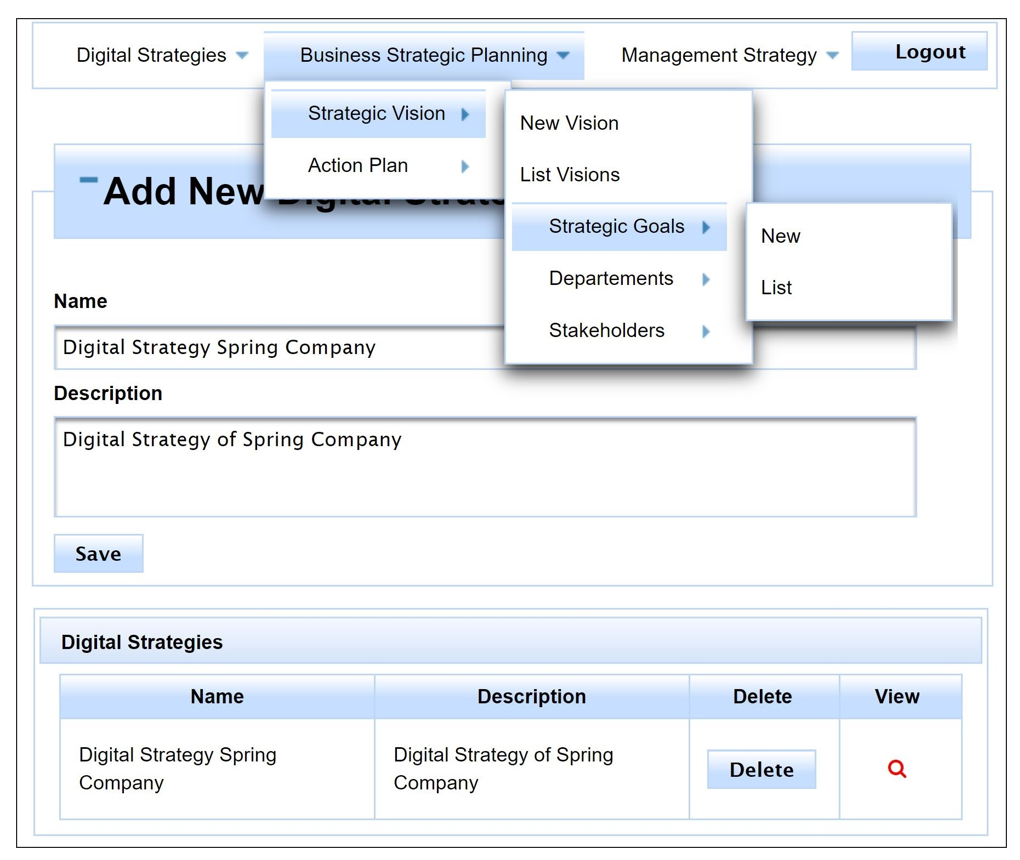
Task: Toggle the Business Strategic Planning menu
Action: tap(434, 56)
